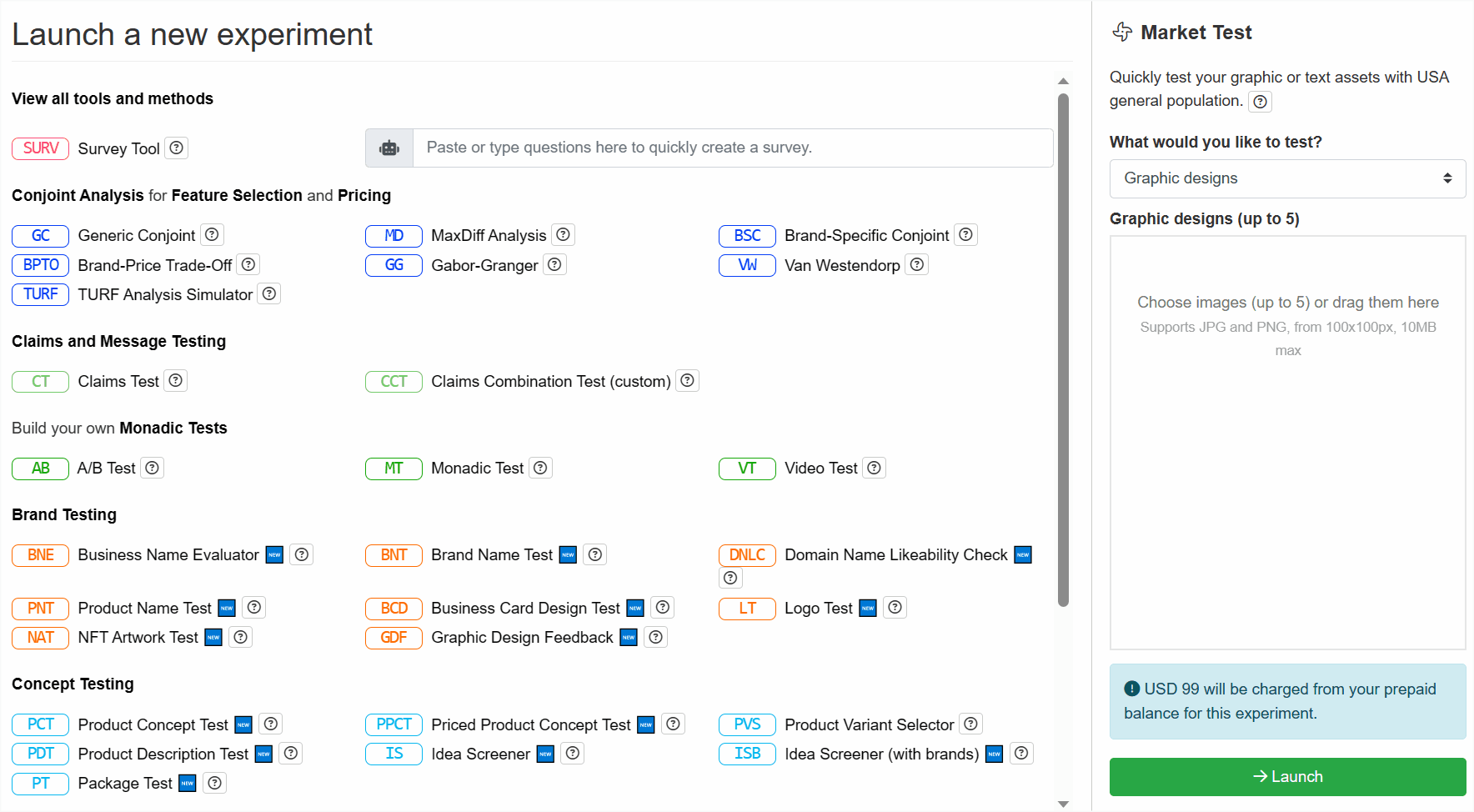Open help for Survey Tool
Image resolution: width=1474 pixels, height=812 pixels.
(176, 148)
